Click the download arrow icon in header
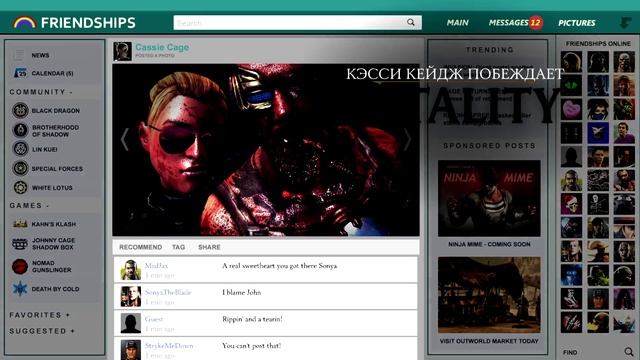The width and height of the screenshot is (640, 360). (625, 23)
